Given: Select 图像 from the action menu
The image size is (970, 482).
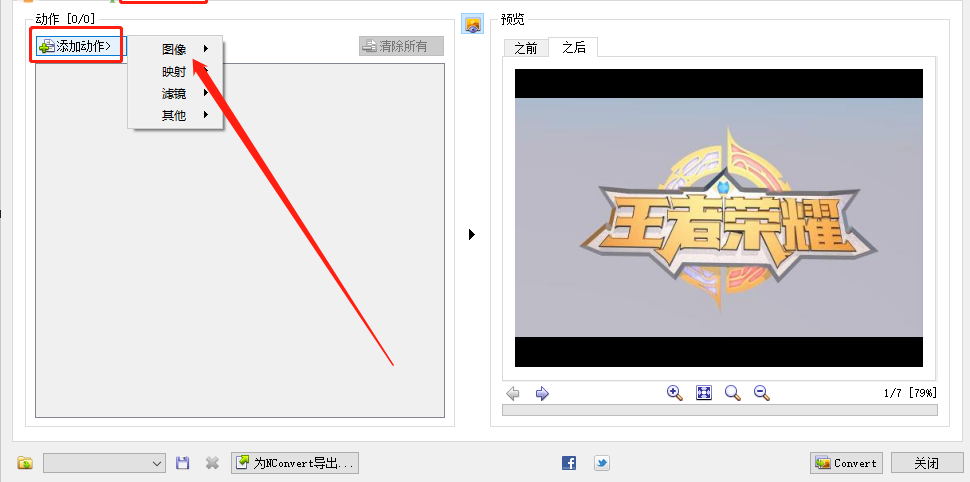Looking at the screenshot, I should pos(174,49).
